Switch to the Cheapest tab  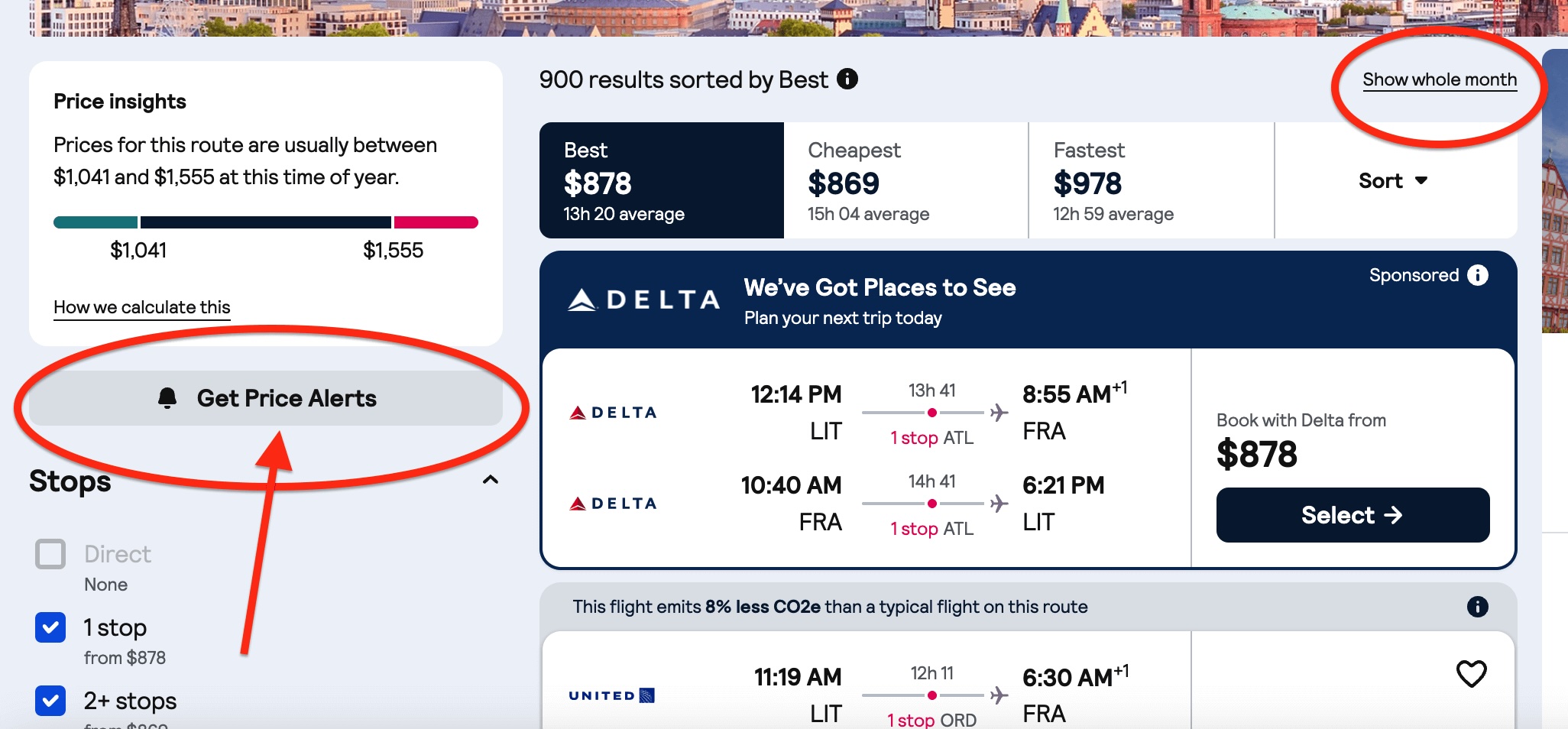(905, 180)
